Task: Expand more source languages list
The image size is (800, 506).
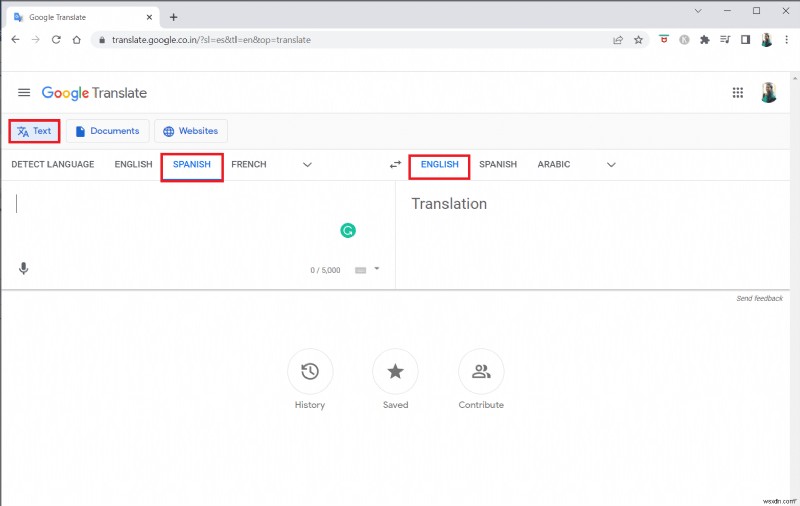Action: point(307,165)
